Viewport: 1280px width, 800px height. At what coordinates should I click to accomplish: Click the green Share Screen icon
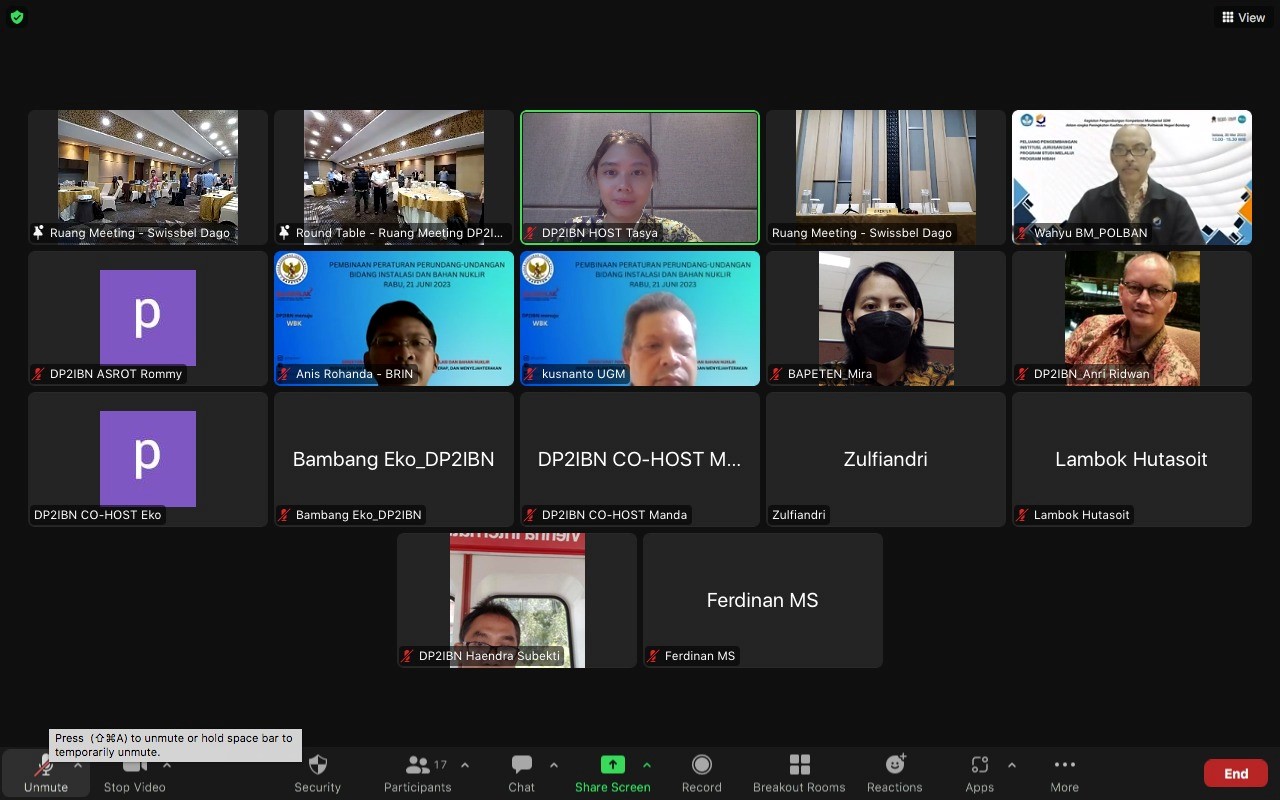tap(612, 765)
